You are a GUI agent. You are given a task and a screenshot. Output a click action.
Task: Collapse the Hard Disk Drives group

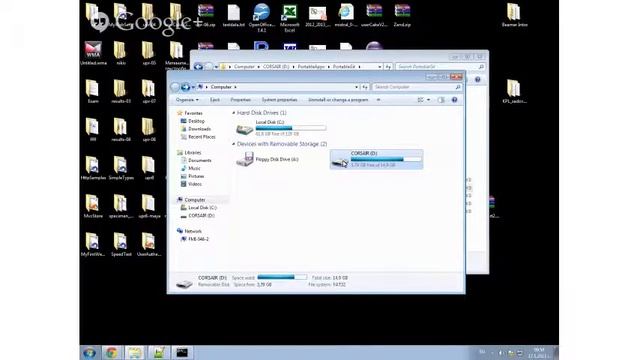(234, 113)
